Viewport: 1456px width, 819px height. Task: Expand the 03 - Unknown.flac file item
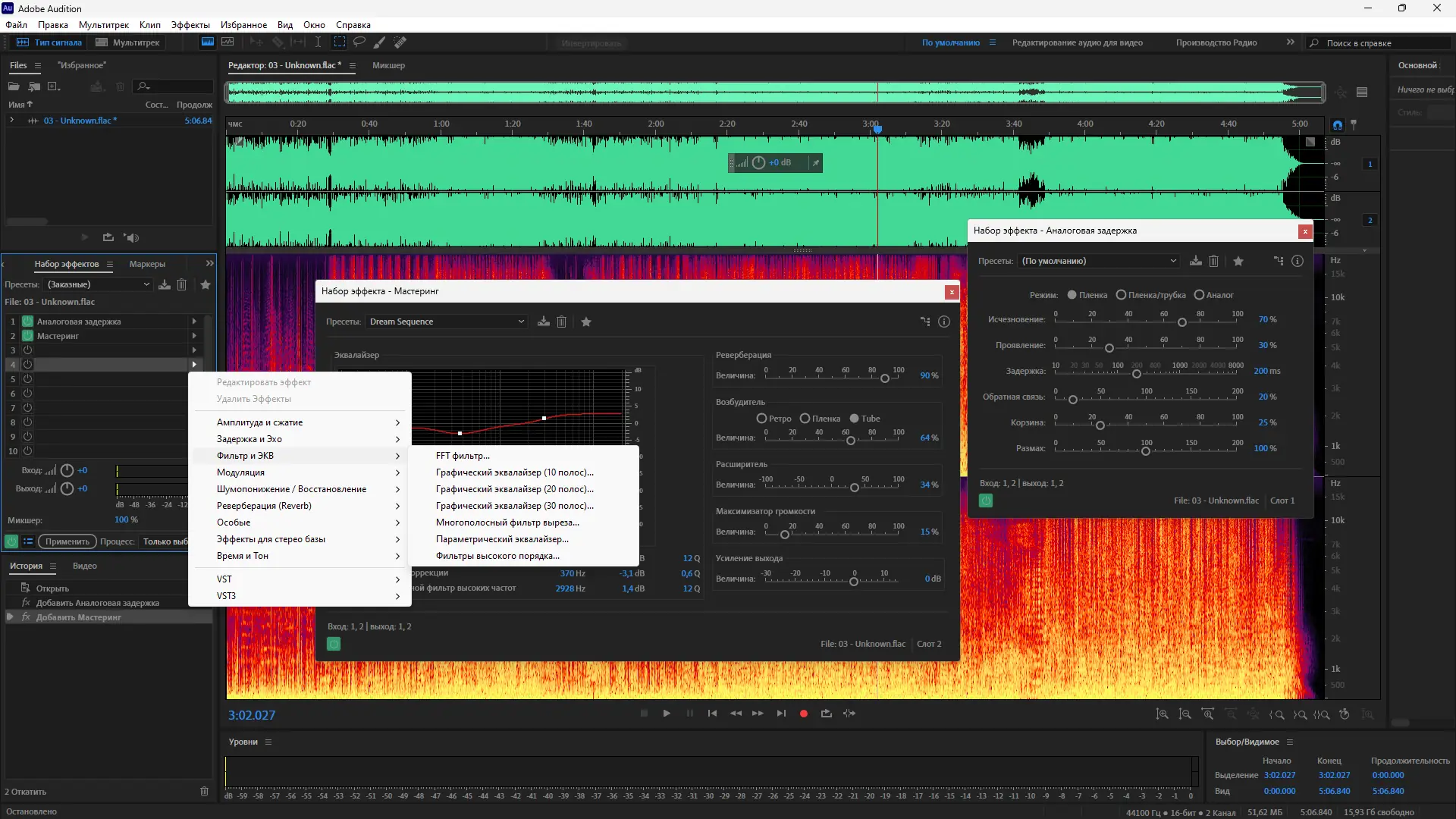click(11, 121)
